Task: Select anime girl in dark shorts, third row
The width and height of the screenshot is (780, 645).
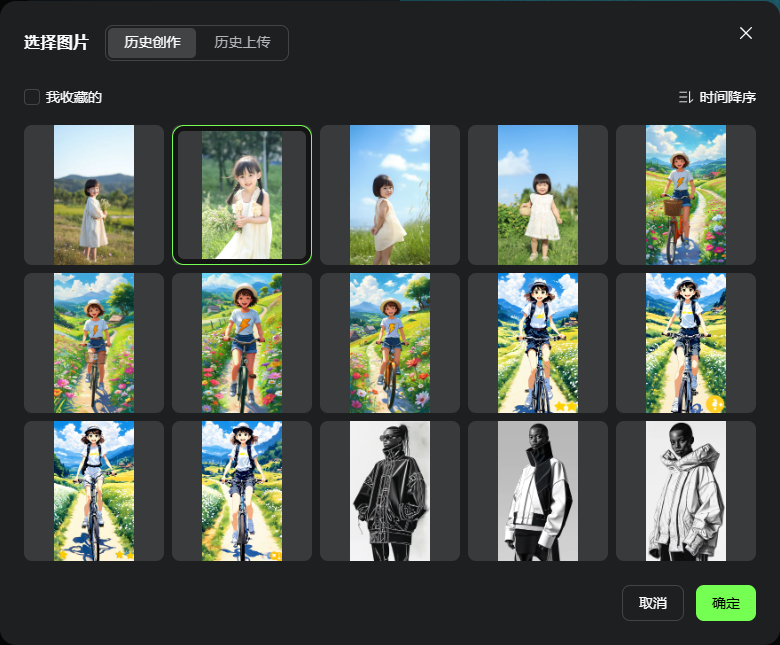Action: 242,491
